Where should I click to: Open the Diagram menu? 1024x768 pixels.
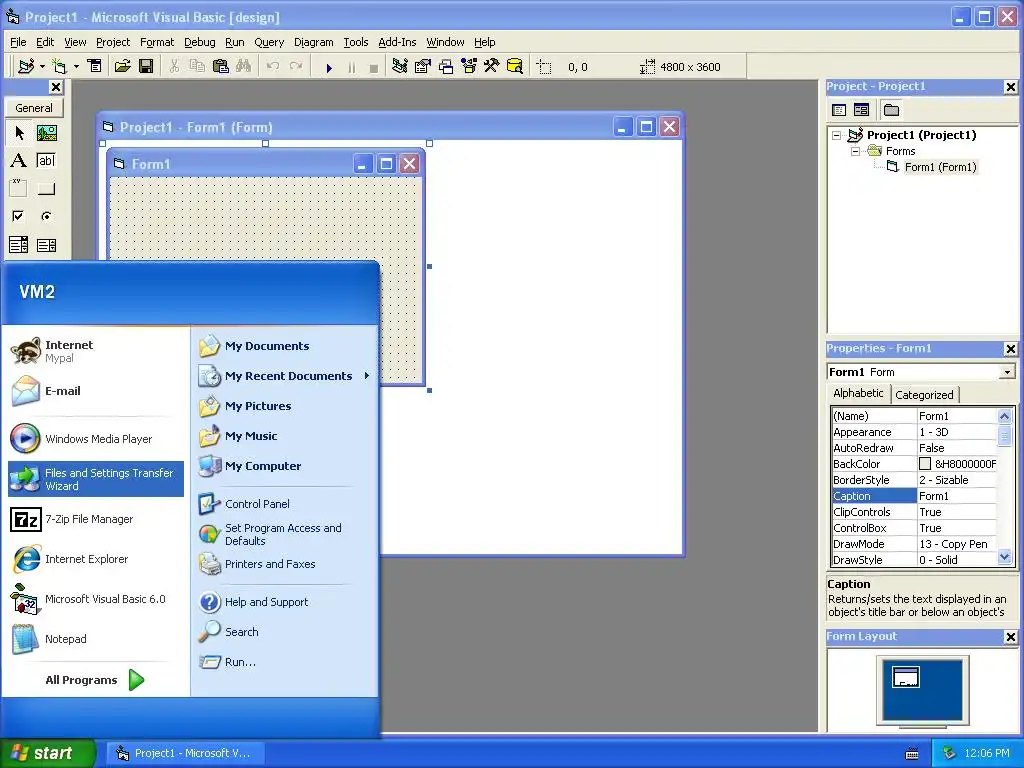[313, 42]
